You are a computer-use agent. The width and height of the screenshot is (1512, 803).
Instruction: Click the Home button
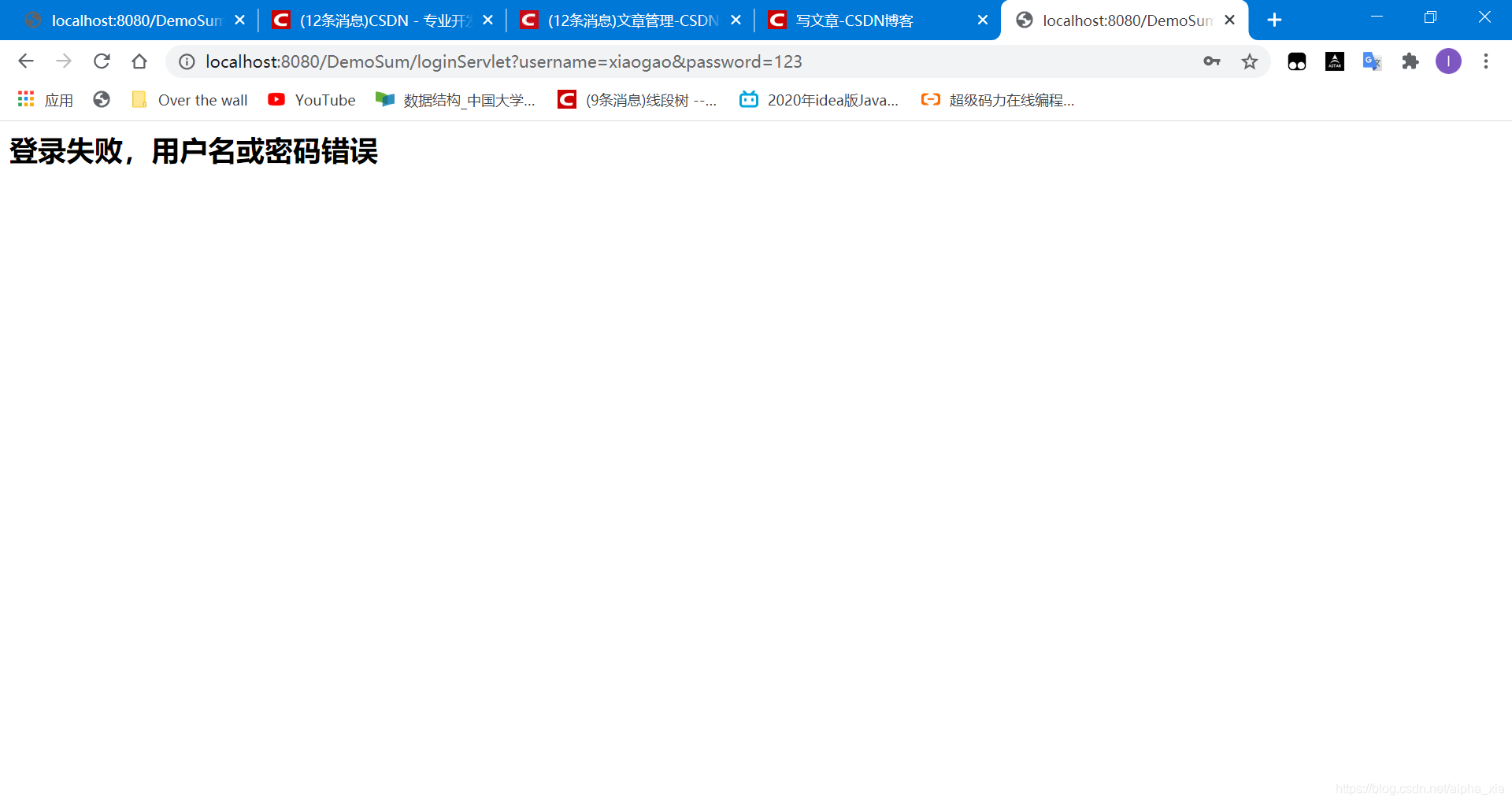click(x=140, y=61)
